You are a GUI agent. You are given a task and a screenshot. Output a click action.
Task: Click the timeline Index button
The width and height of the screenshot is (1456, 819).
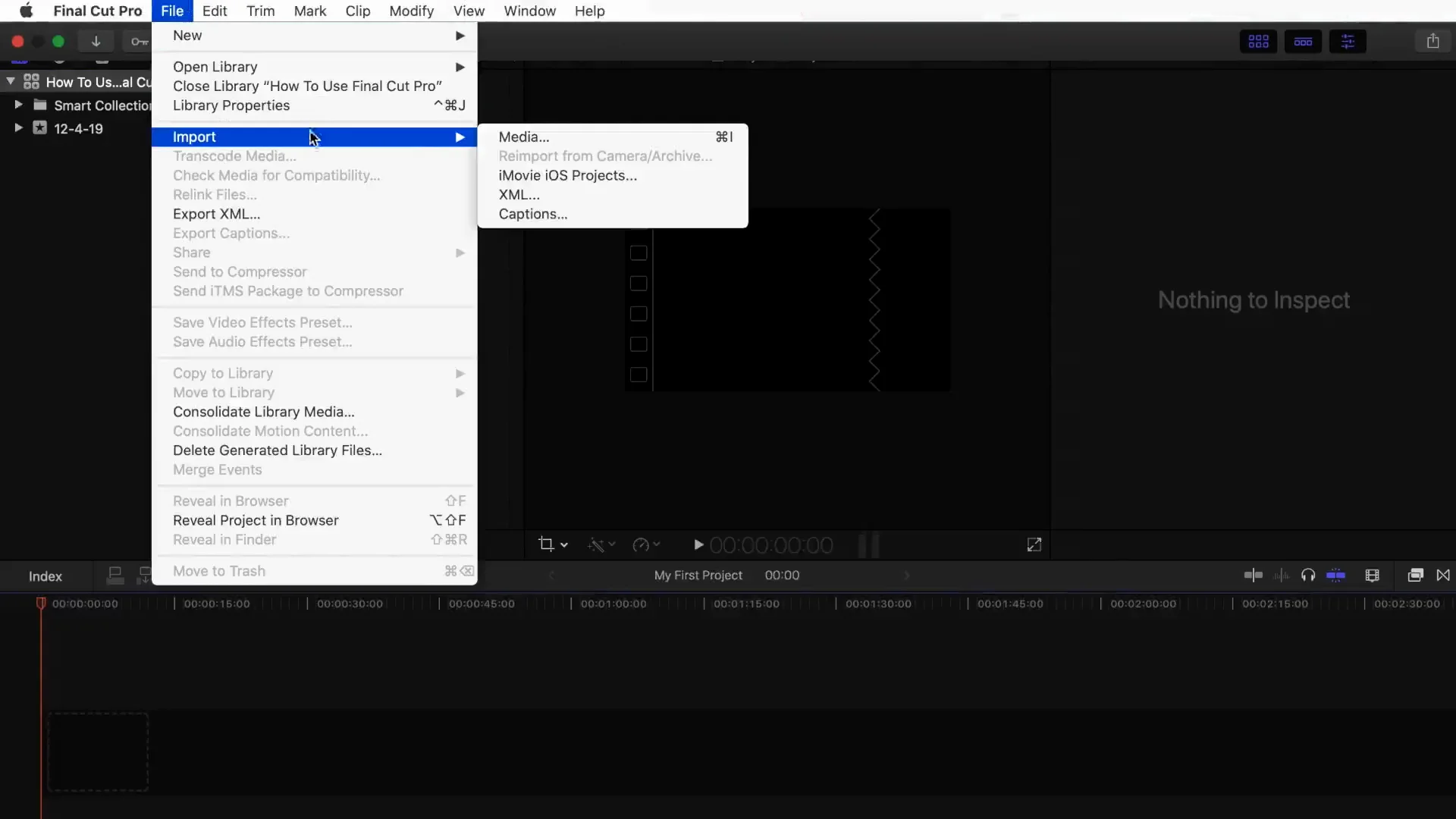click(x=45, y=576)
